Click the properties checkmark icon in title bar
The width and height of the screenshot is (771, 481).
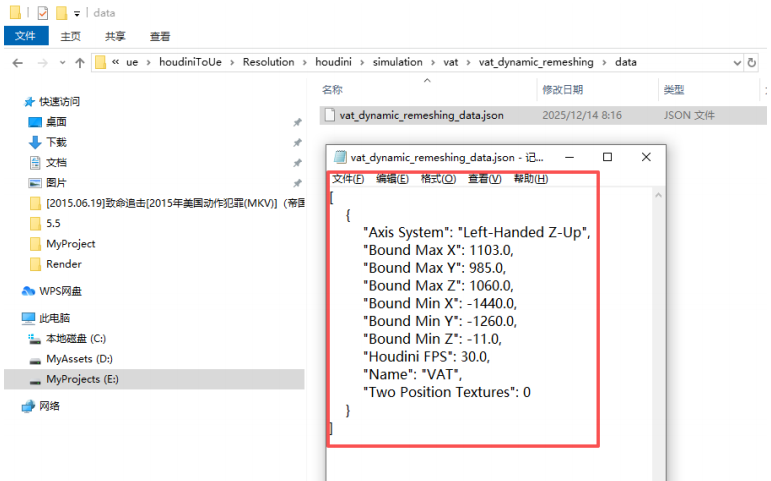[42, 13]
